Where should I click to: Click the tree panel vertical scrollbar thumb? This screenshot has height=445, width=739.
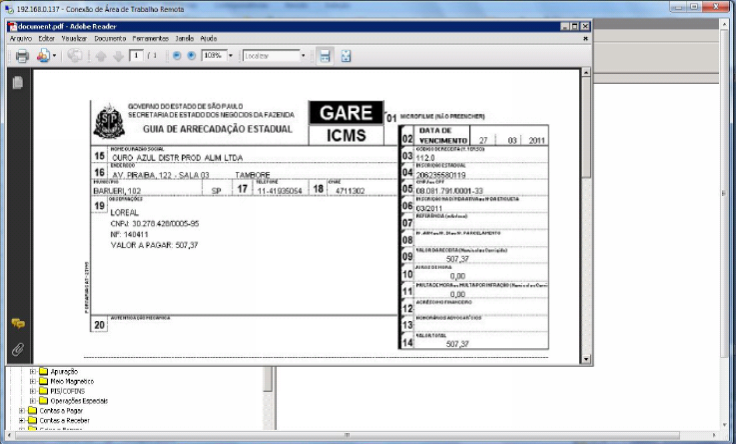coord(268,379)
